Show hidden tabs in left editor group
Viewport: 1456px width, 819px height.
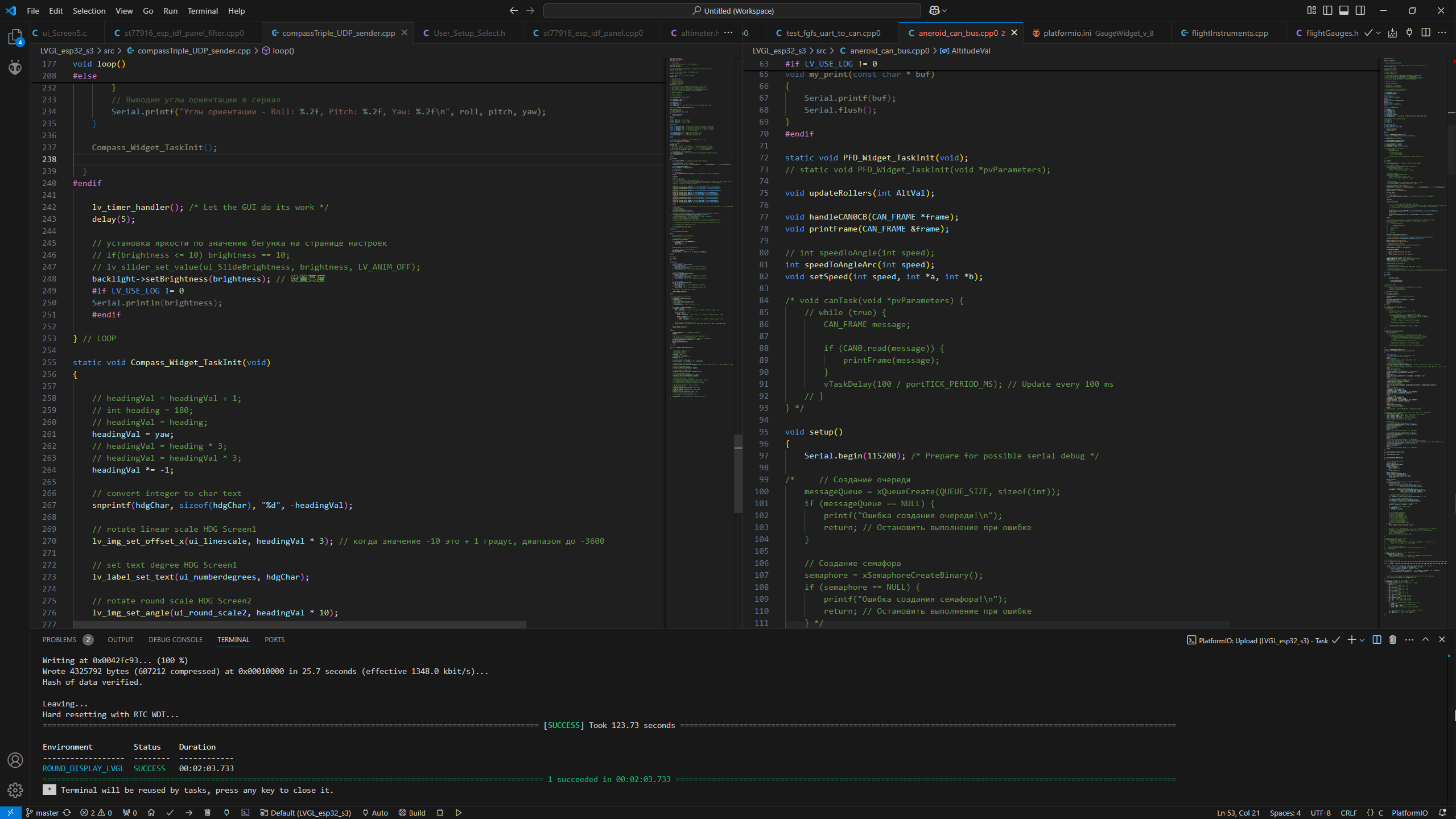point(728,33)
